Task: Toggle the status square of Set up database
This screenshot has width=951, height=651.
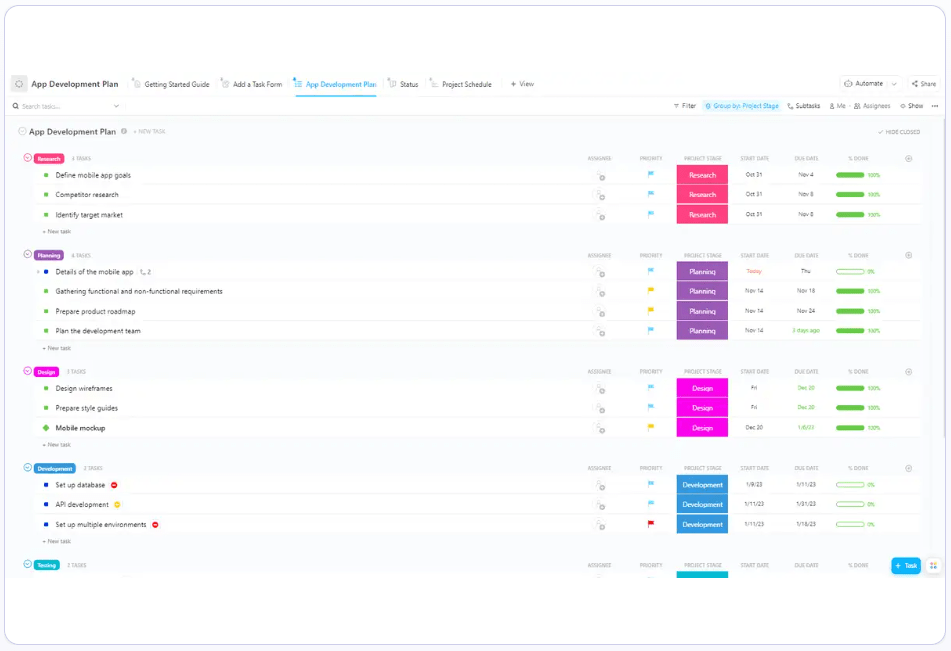Action: click(x=46, y=485)
